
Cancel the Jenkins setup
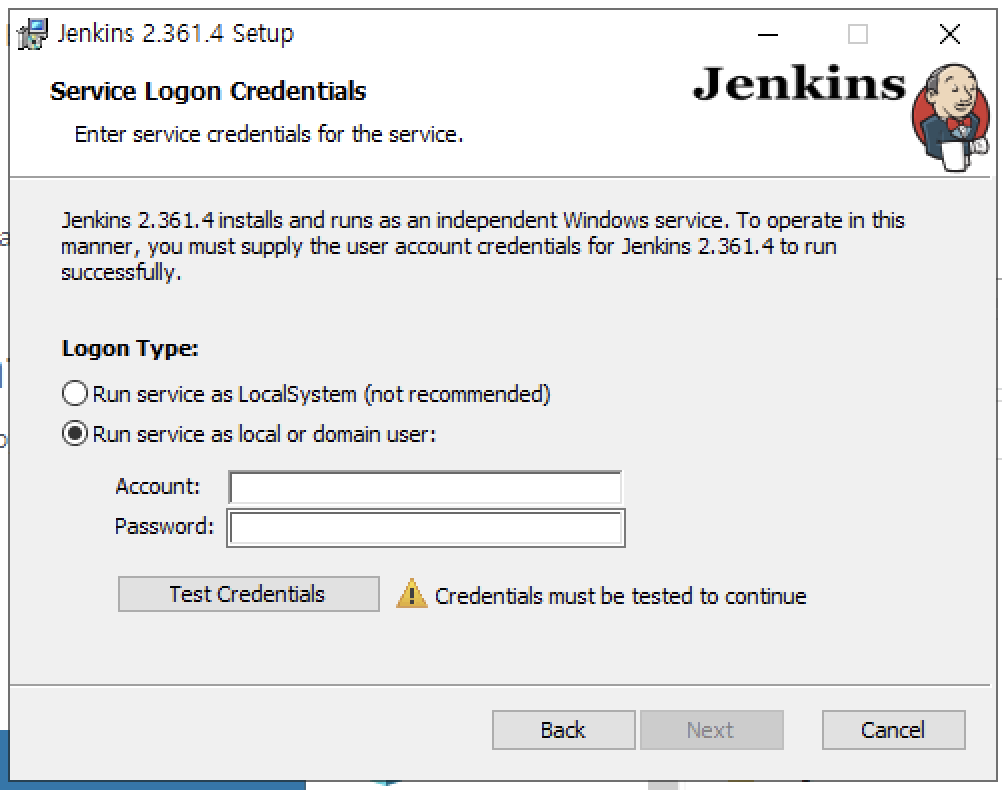coord(893,730)
